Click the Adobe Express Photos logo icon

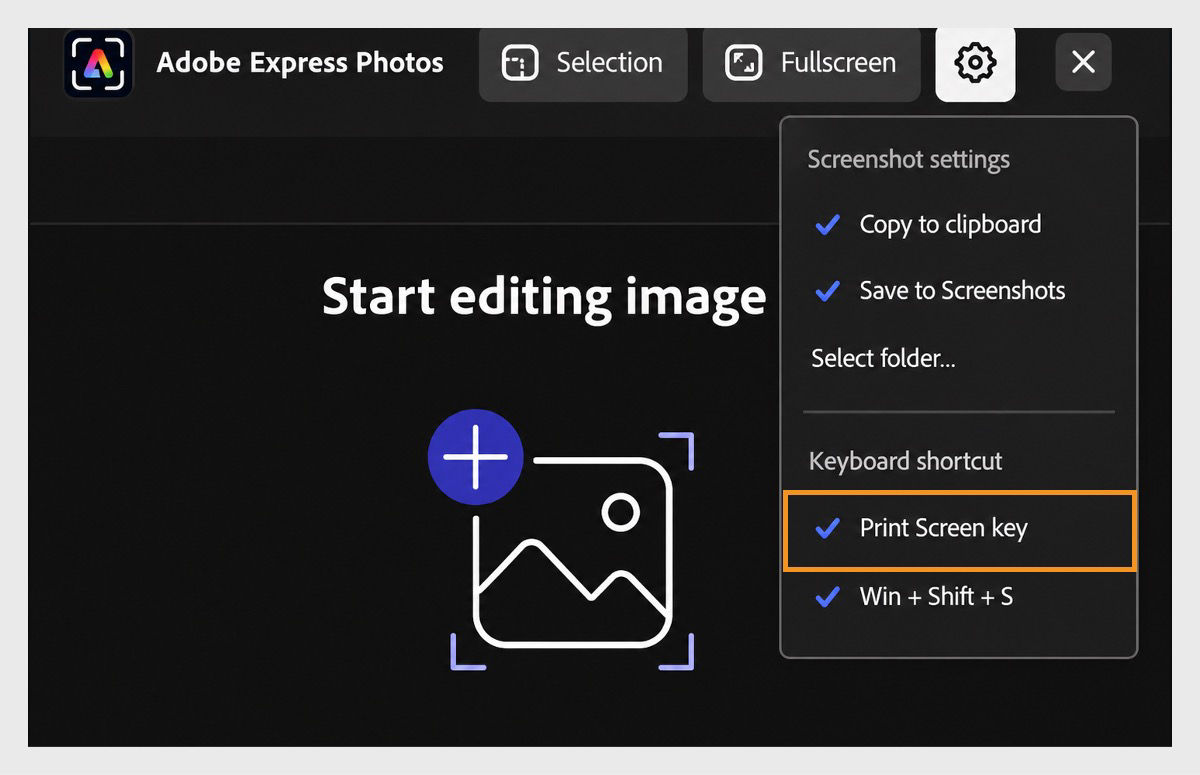(98, 63)
